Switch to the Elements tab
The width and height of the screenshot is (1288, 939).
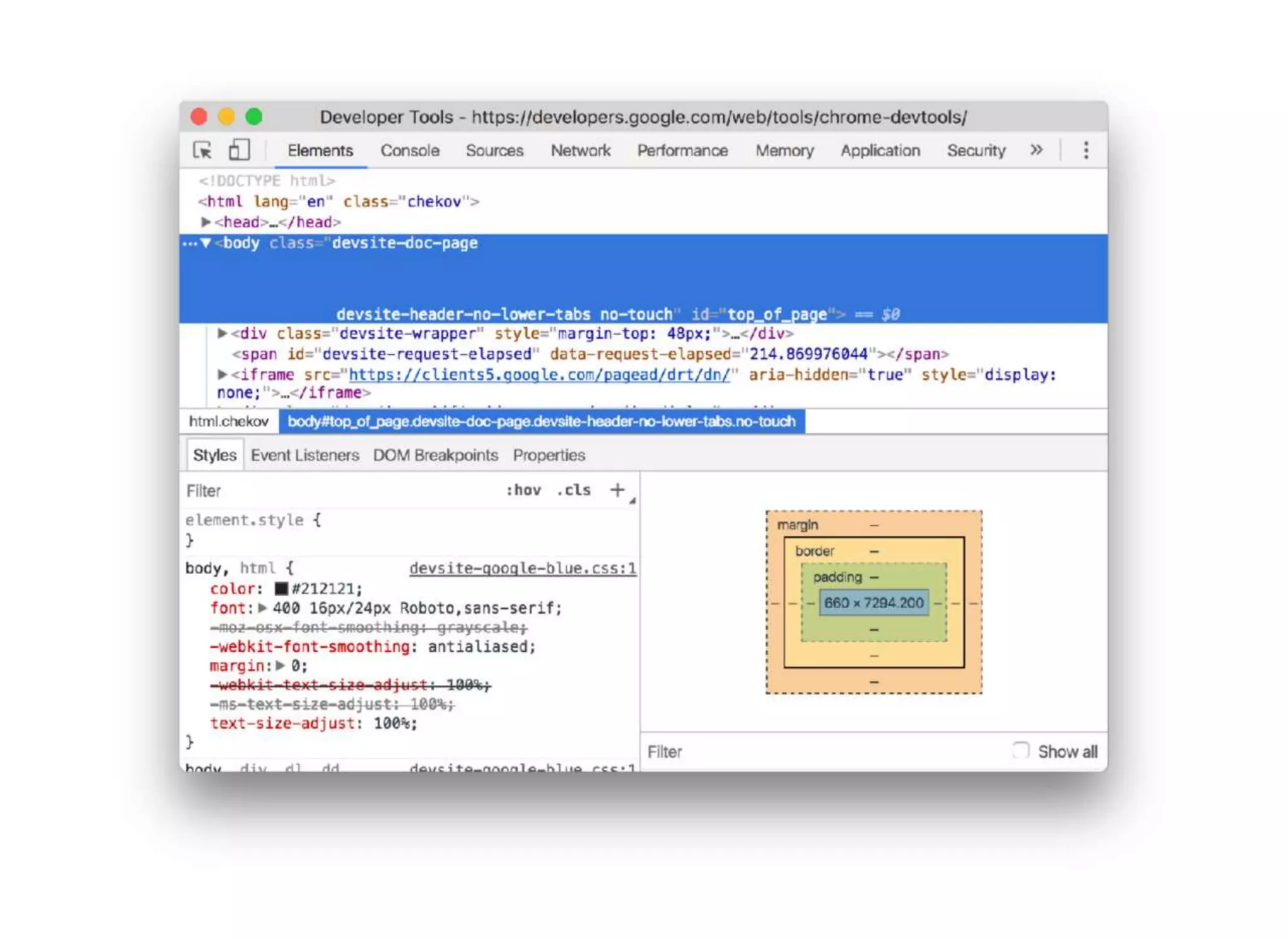(x=320, y=151)
